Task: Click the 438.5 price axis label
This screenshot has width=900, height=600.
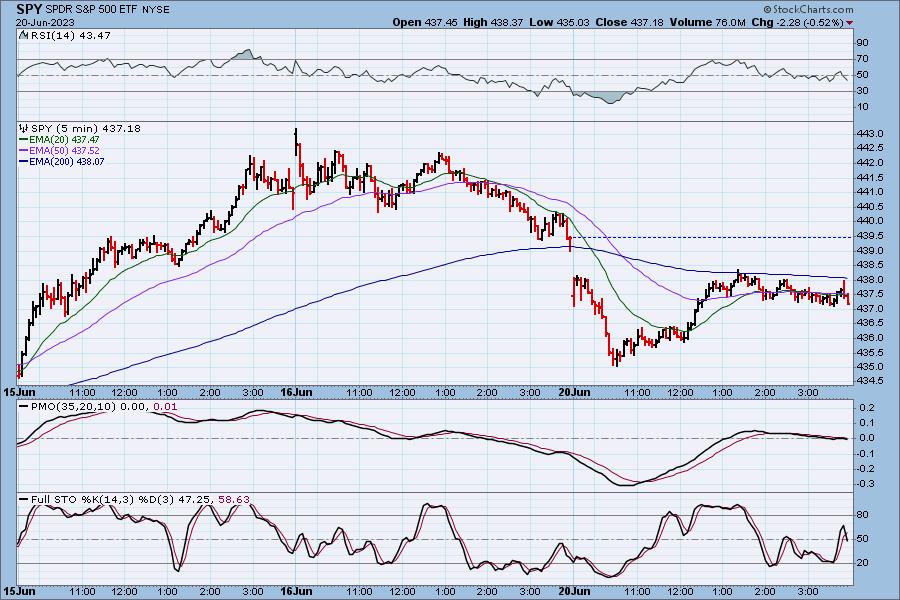Action: [870, 265]
